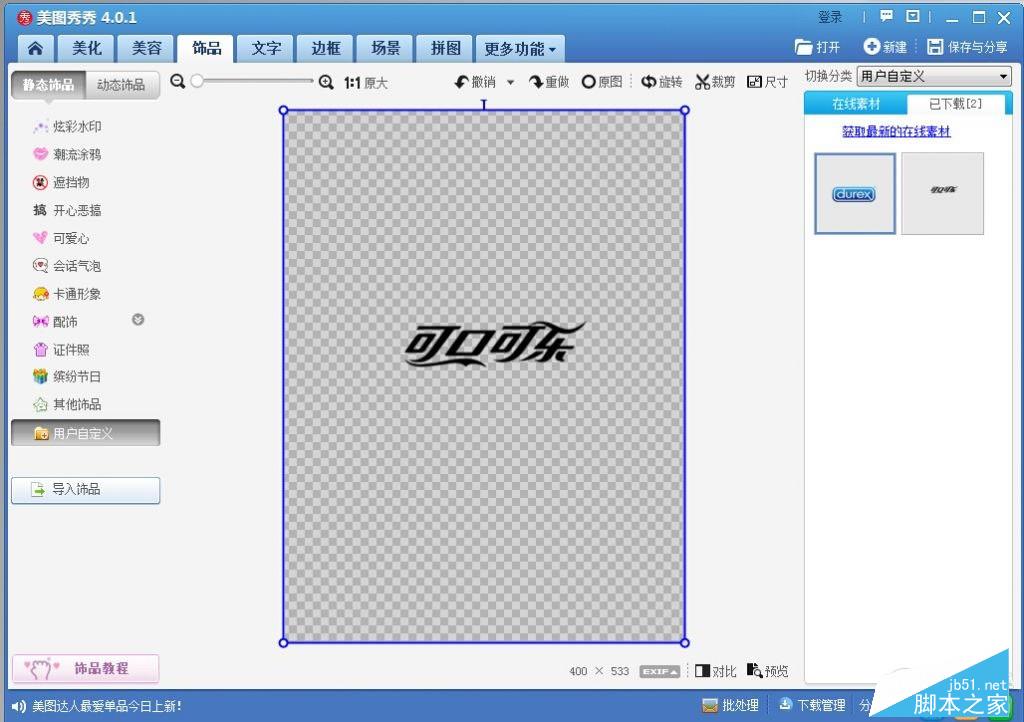Switch to 动态饰品 toggle

click(x=122, y=85)
